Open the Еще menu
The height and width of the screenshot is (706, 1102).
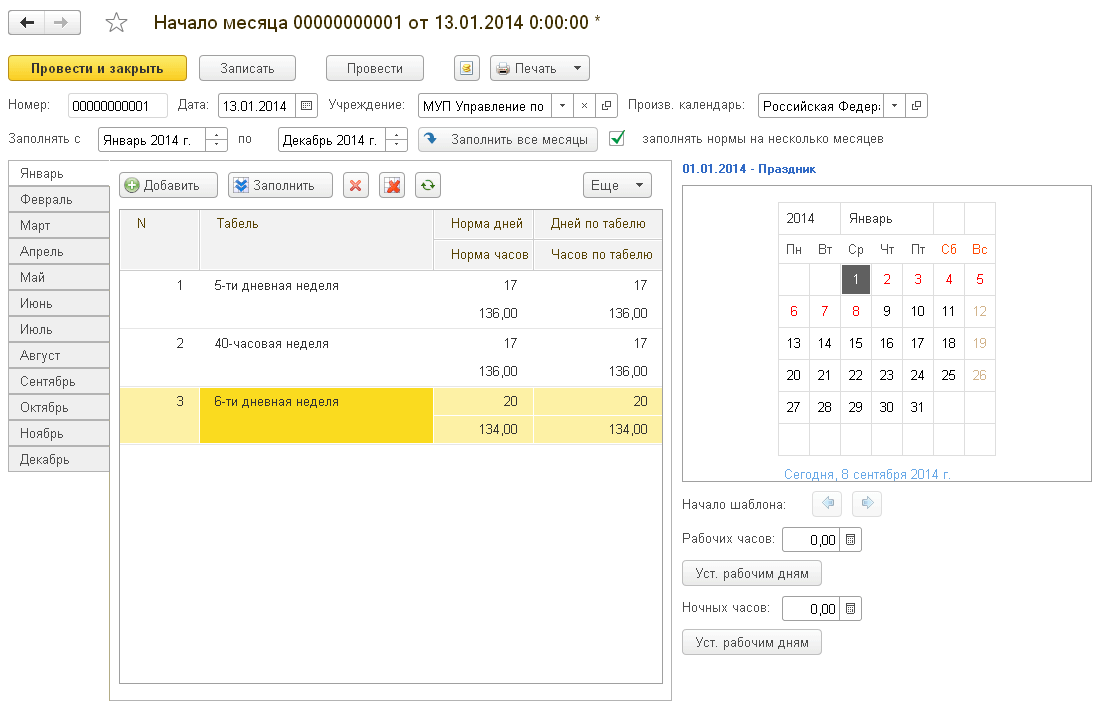coord(617,185)
